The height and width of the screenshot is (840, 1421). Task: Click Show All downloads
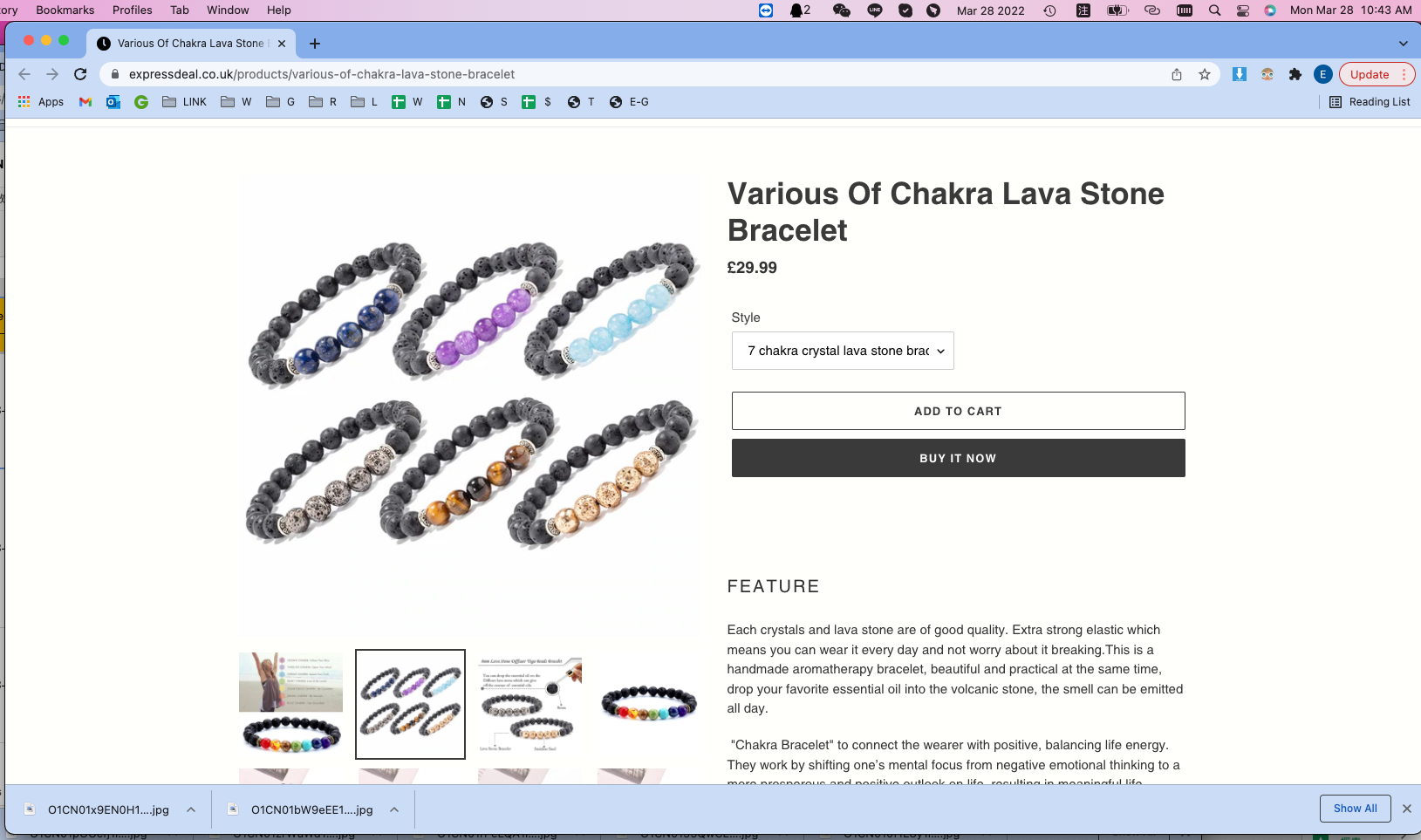coord(1355,809)
